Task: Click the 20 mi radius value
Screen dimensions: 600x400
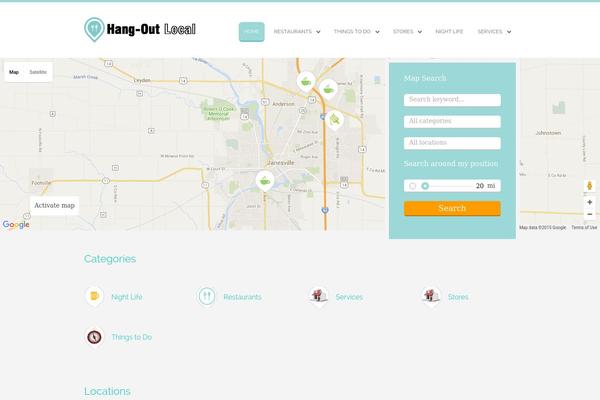Action: tap(485, 186)
